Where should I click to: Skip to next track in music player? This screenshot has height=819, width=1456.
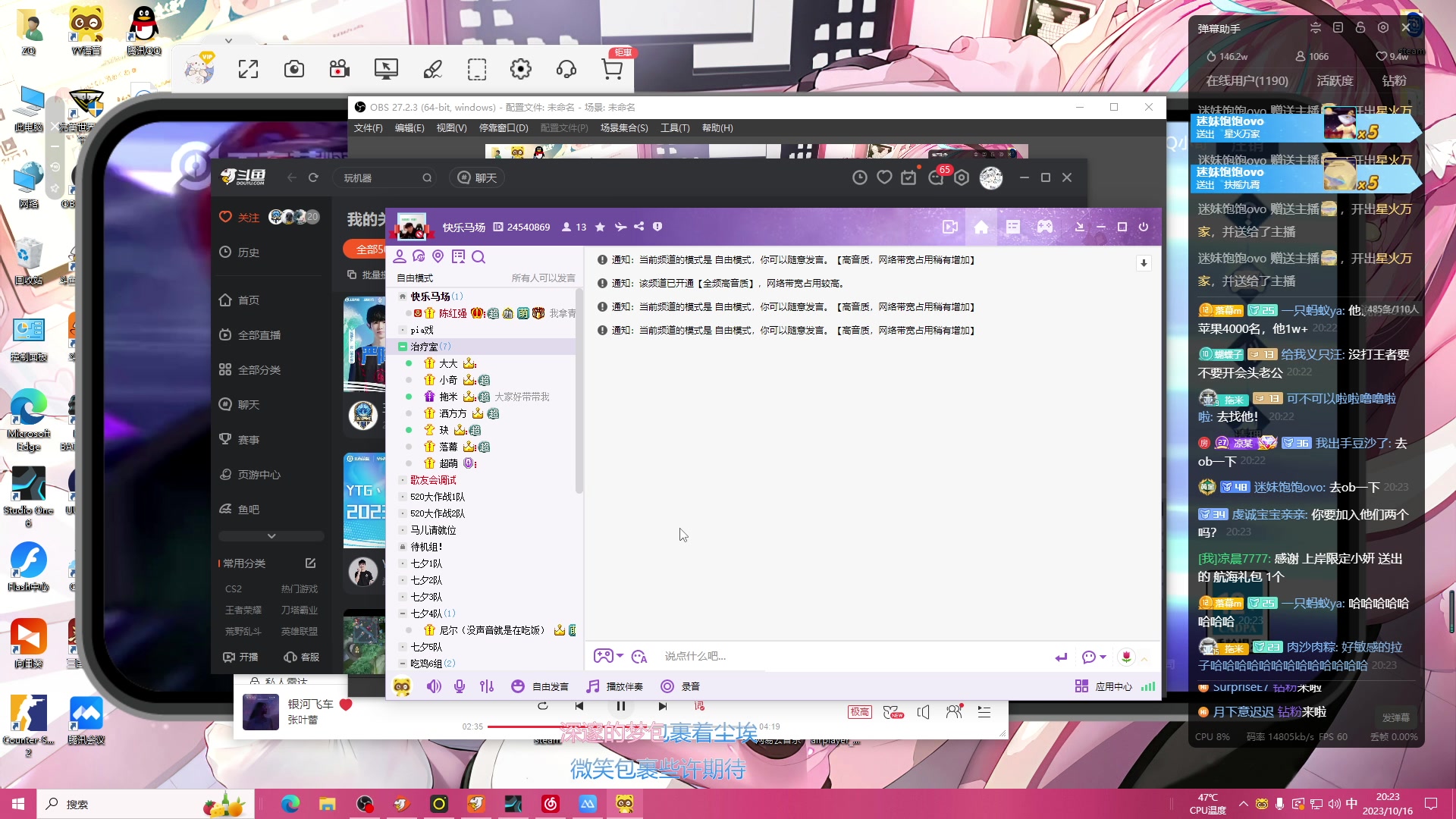(x=662, y=706)
